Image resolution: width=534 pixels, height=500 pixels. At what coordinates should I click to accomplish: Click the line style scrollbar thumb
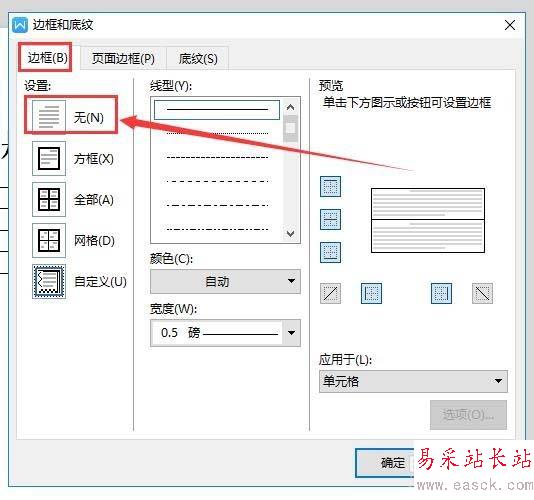point(290,128)
